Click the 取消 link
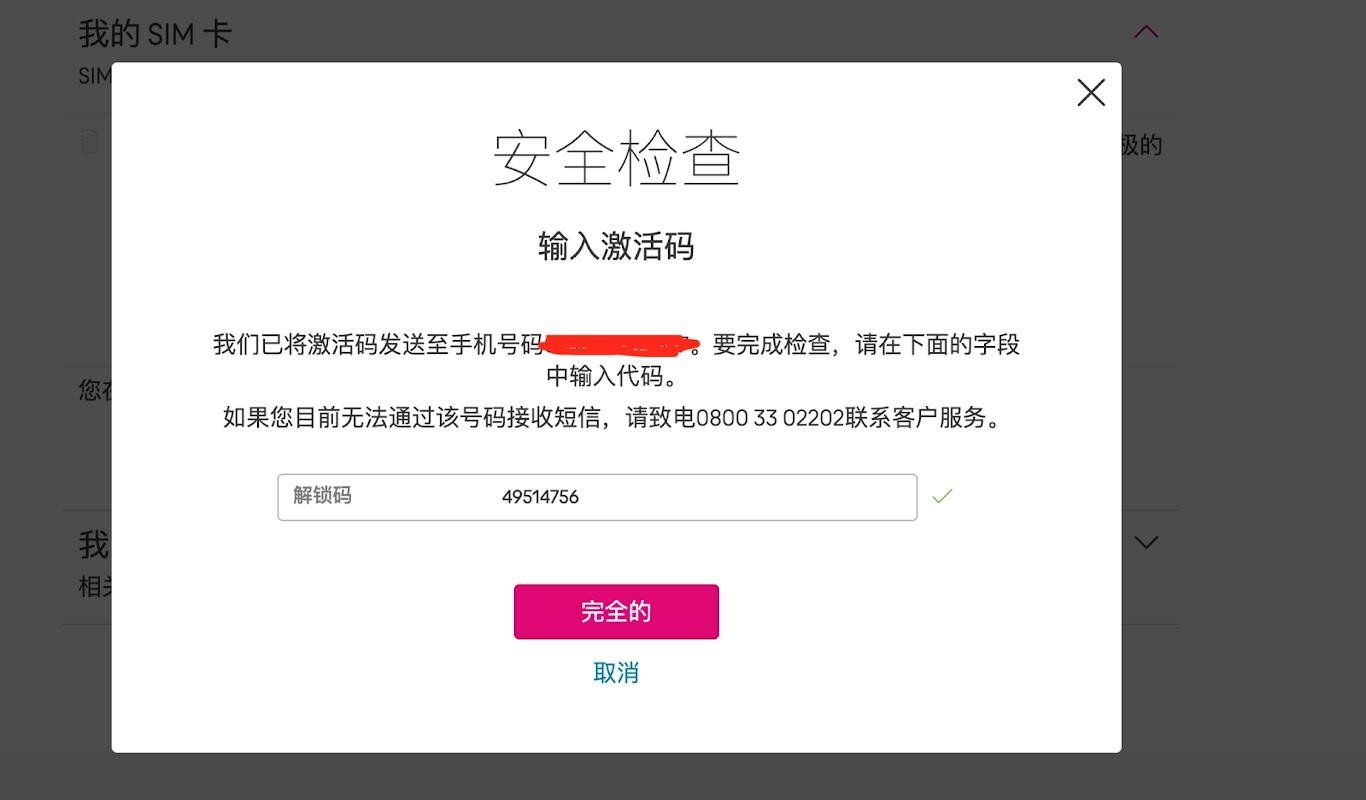Viewport: 1366px width, 800px height. tap(616, 673)
